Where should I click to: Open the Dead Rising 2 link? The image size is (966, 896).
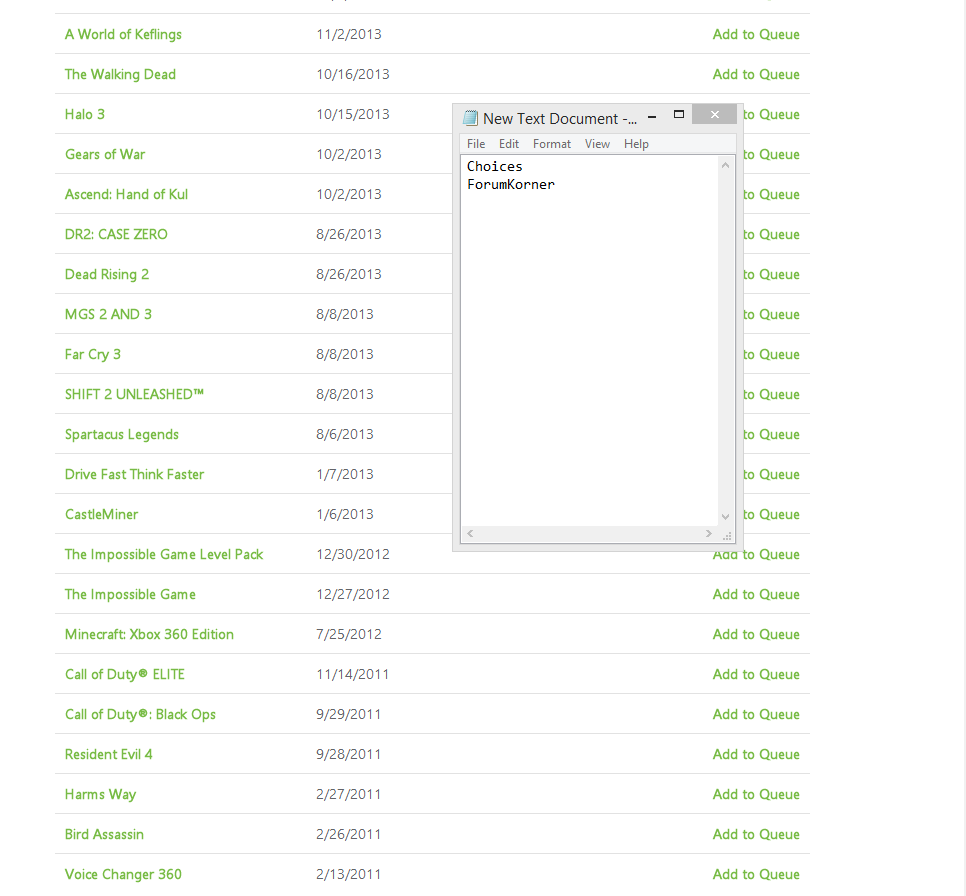[107, 275]
